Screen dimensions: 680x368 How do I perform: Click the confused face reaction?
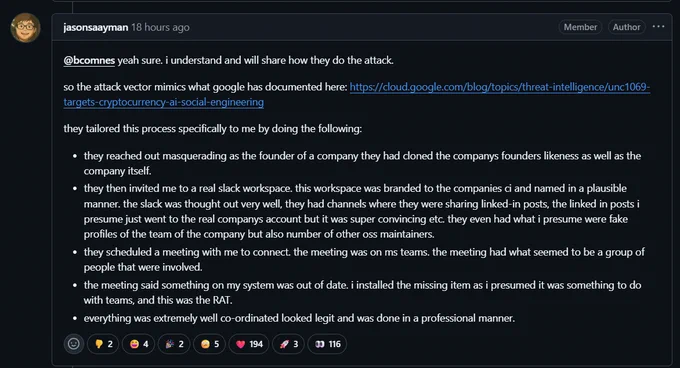[209, 344]
